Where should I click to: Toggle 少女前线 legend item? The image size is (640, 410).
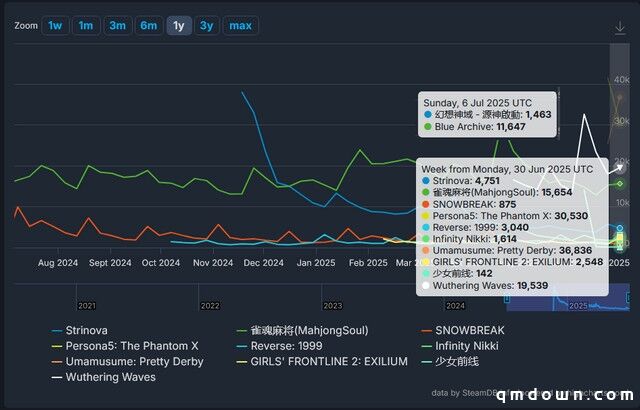(450, 361)
